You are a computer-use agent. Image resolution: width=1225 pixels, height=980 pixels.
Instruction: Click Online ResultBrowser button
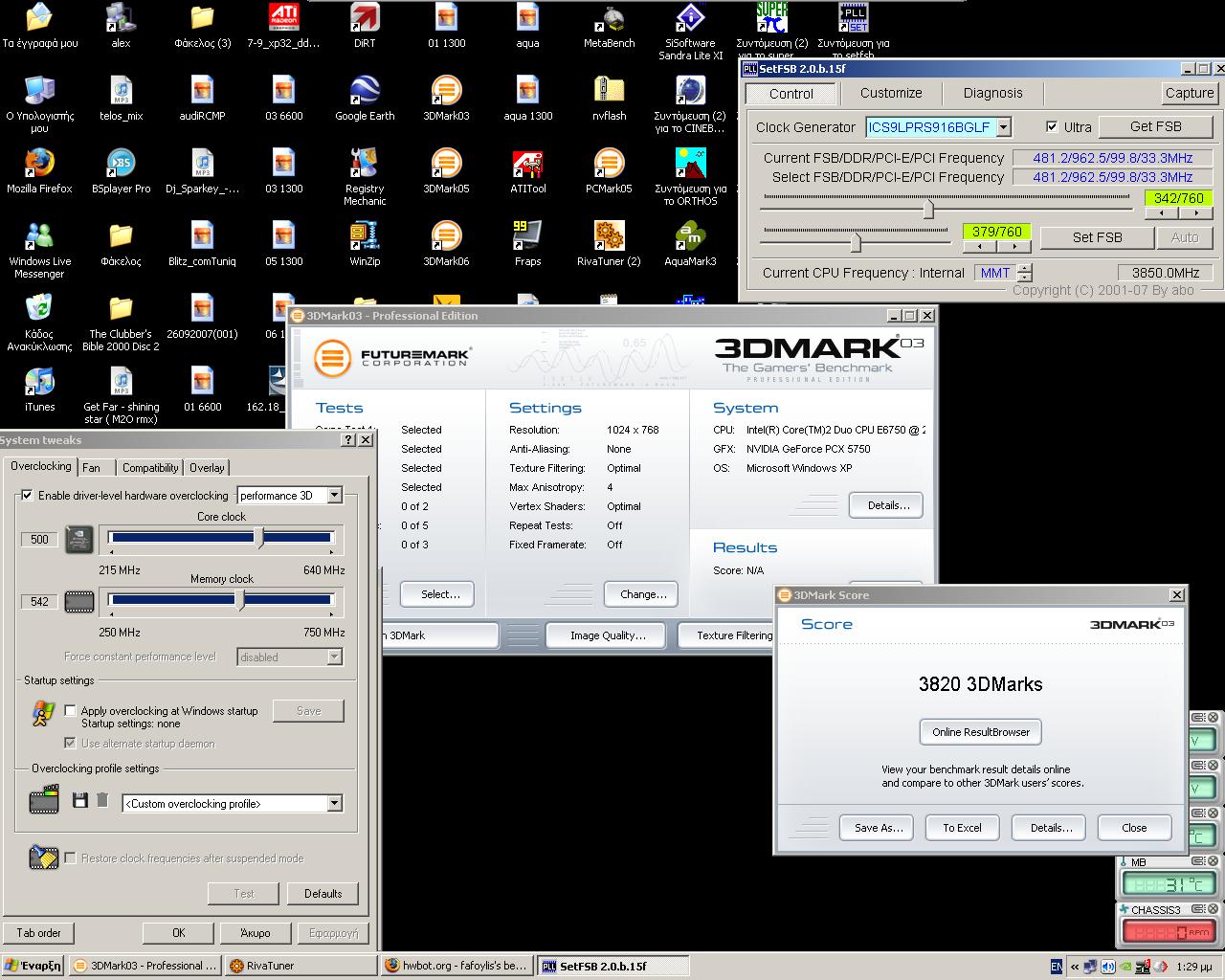pos(981,732)
